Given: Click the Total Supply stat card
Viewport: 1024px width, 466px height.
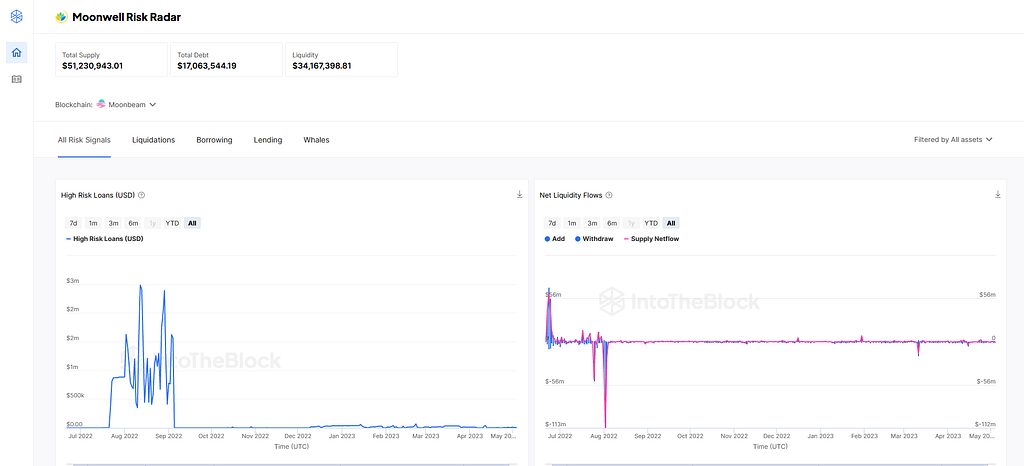Looking at the screenshot, I should (110, 59).
